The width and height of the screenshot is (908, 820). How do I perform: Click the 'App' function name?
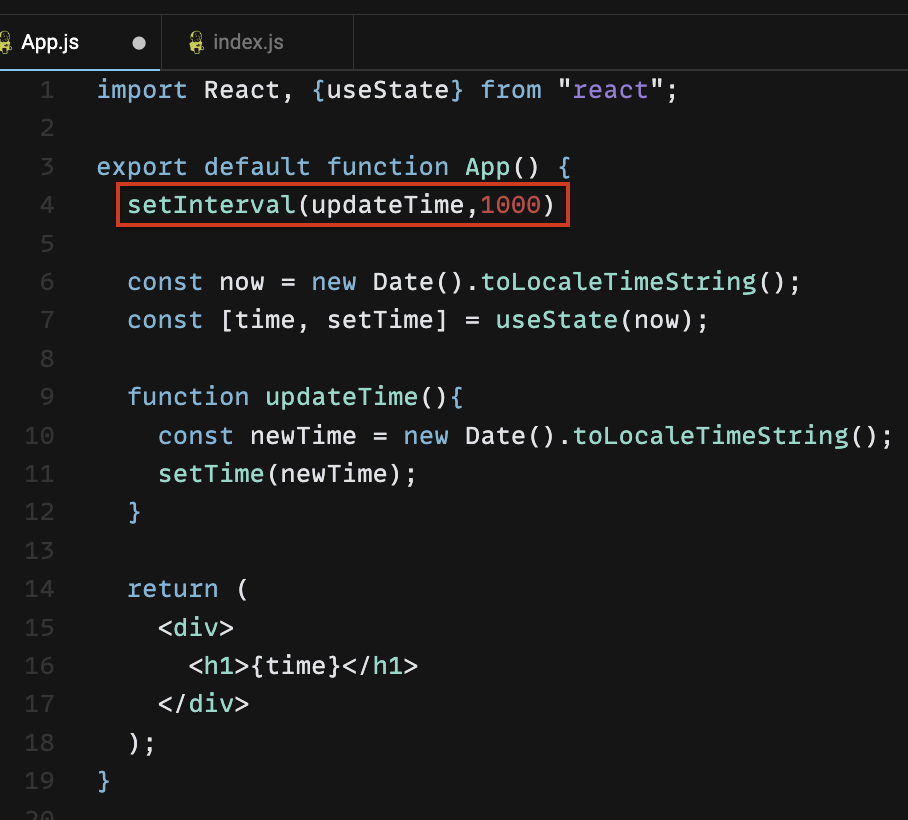coord(488,167)
